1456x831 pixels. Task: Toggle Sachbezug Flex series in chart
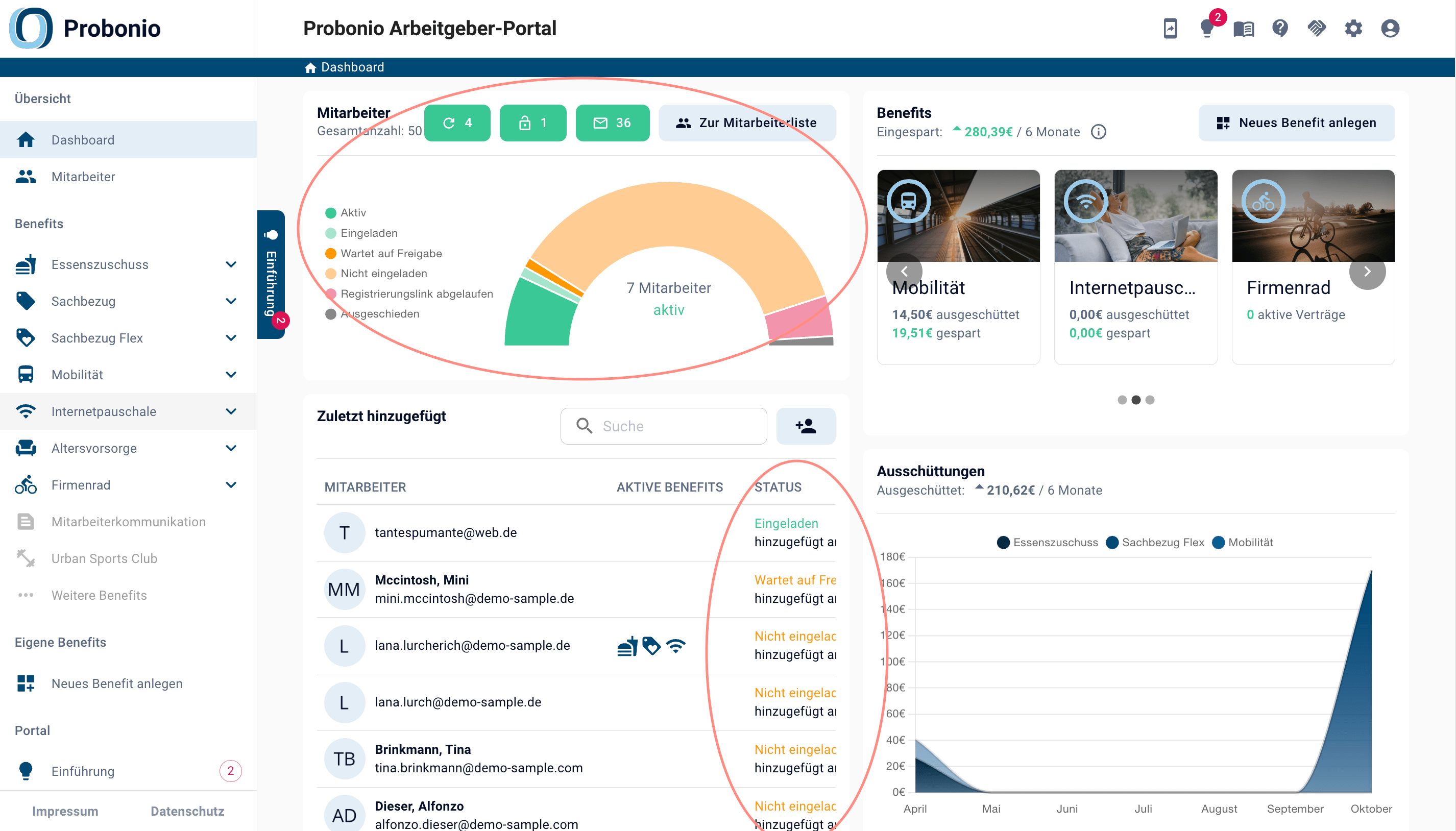pos(1155,542)
